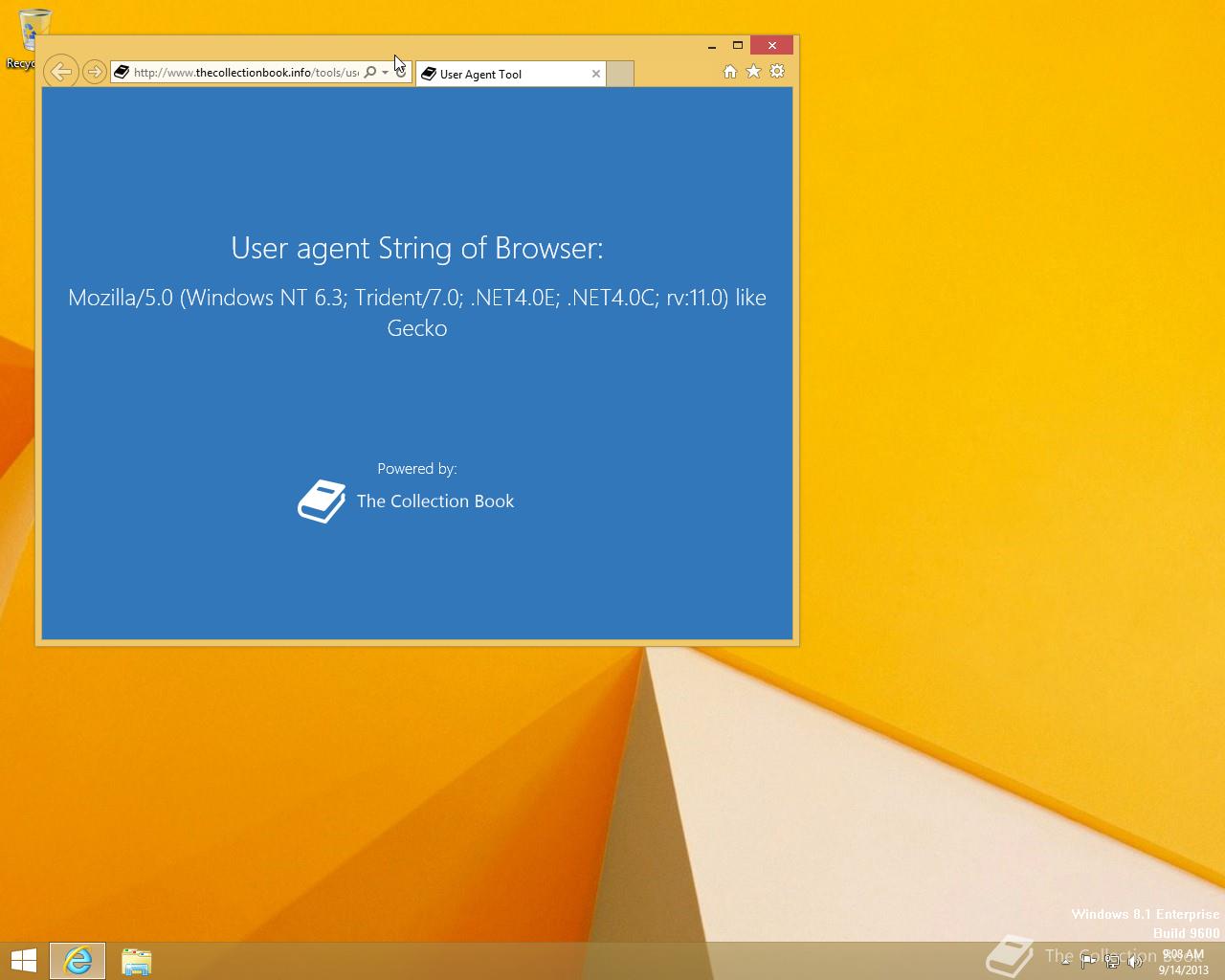Expand the address bar autocomplete dropdown arrow
Viewport: 1225px width, 980px height.
coord(385,72)
